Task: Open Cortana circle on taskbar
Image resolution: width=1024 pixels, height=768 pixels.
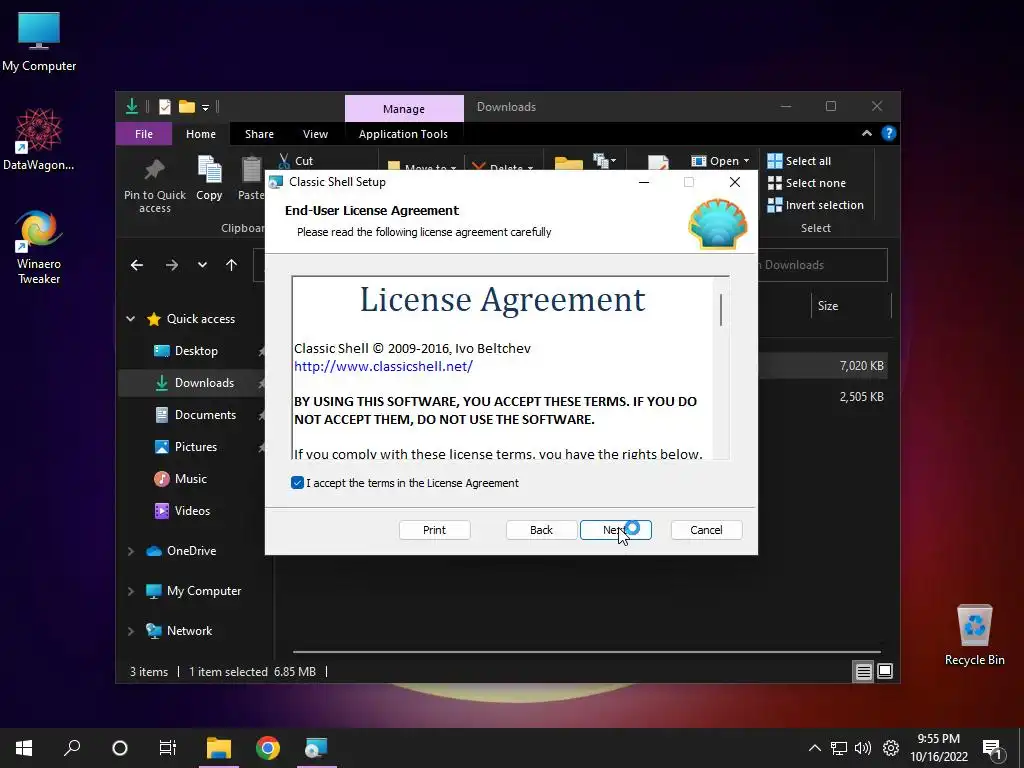Action: (x=120, y=748)
